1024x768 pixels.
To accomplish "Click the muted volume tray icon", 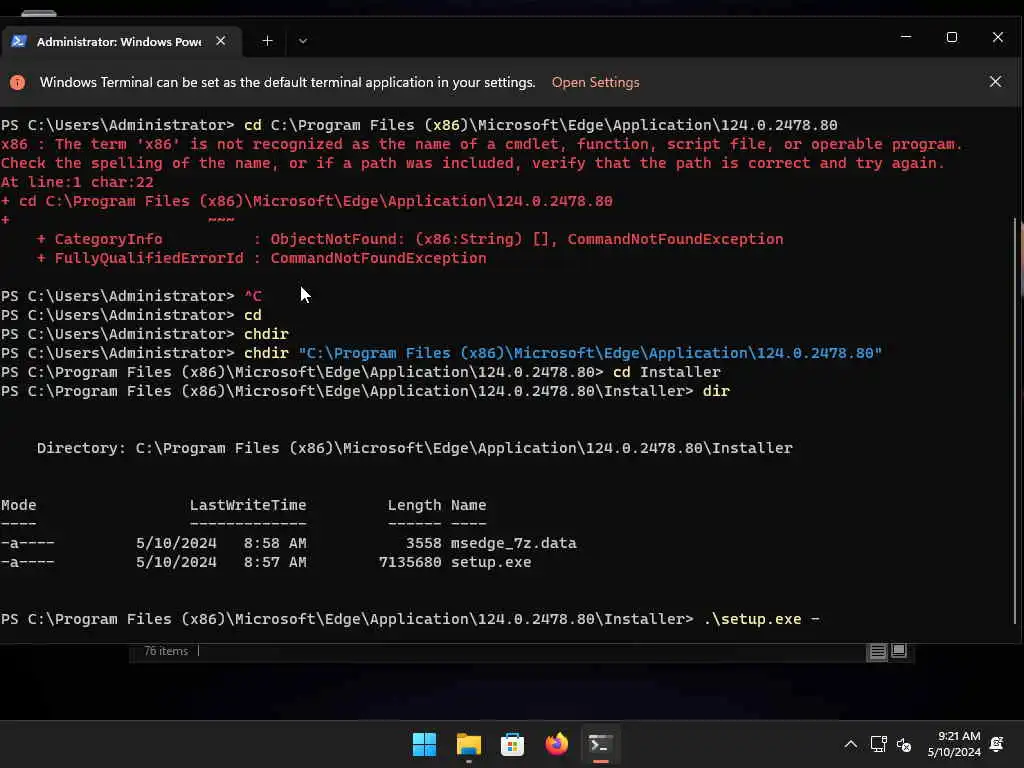I will (904, 744).
